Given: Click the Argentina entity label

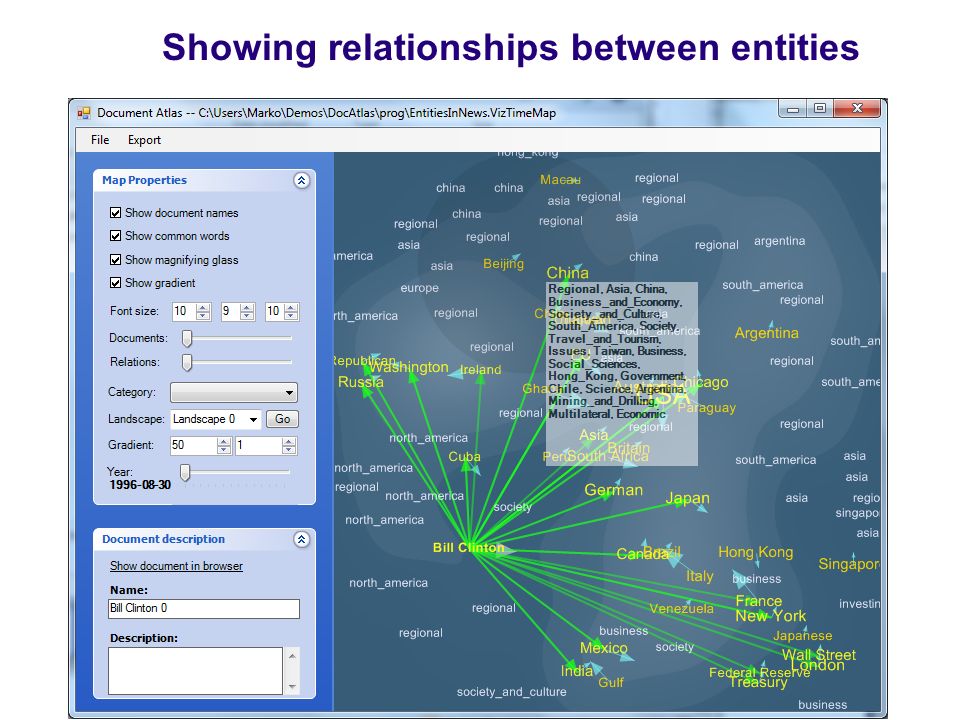Looking at the screenshot, I should pyautogui.click(x=767, y=333).
